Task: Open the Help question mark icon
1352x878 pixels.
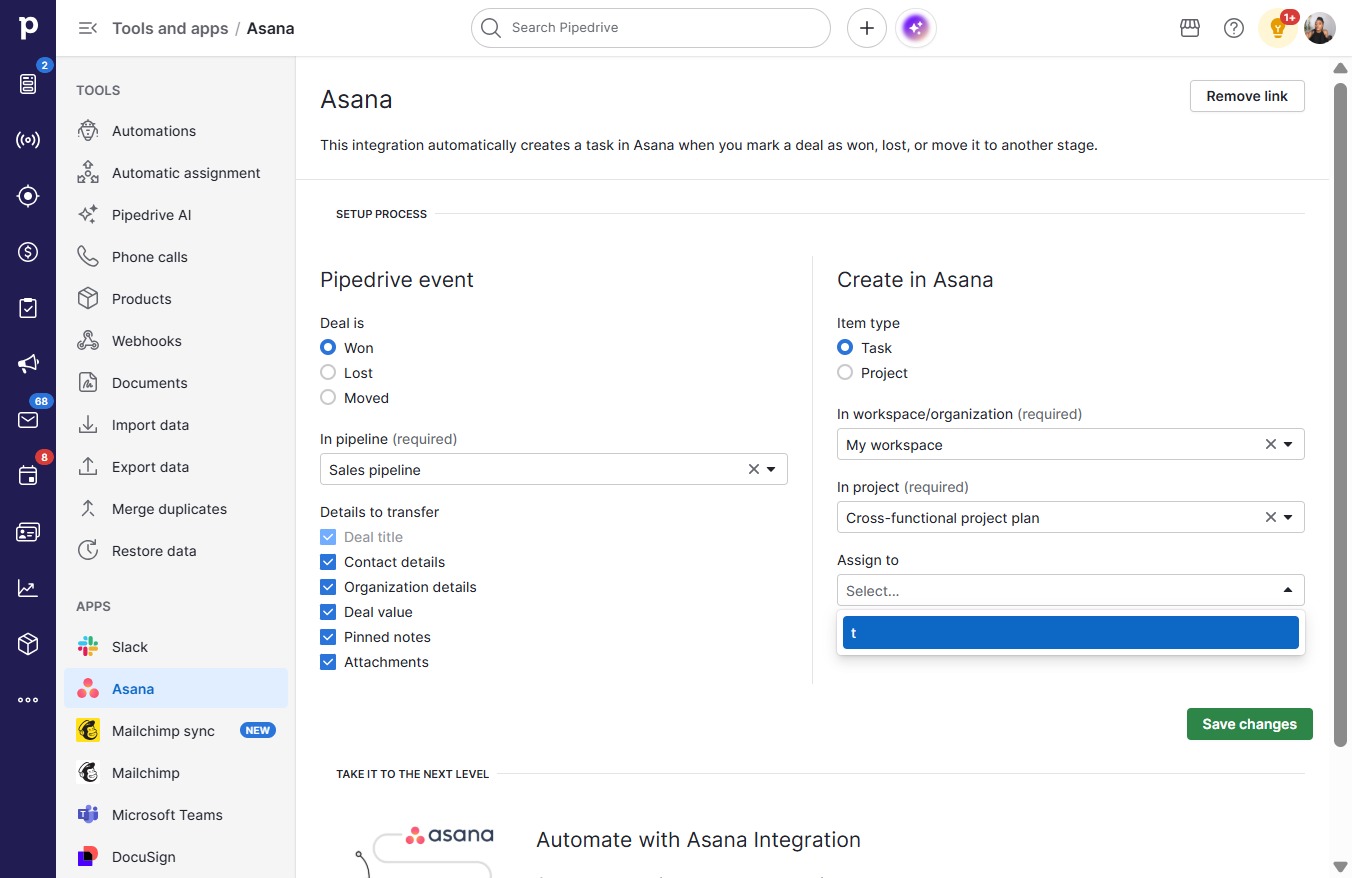Action: (x=1234, y=28)
